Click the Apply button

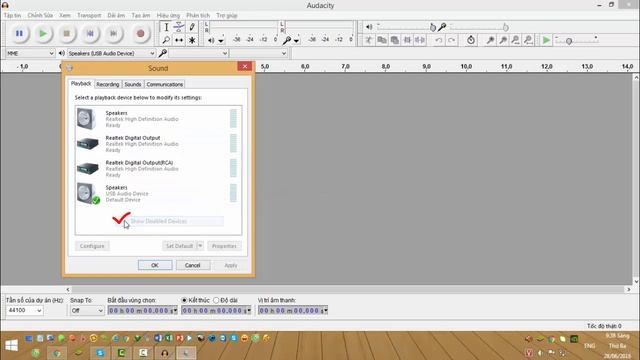231,265
